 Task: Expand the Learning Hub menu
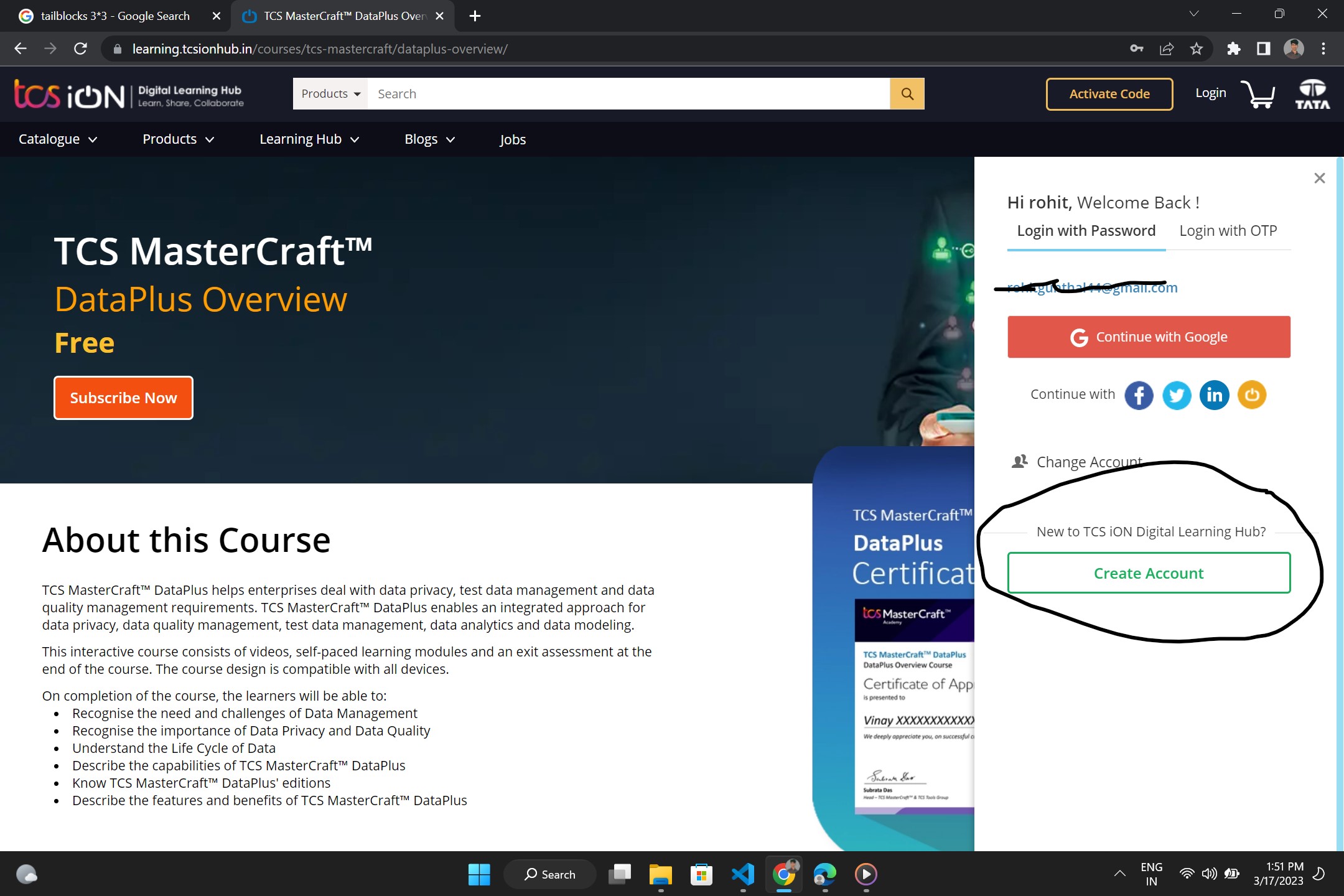pos(309,139)
